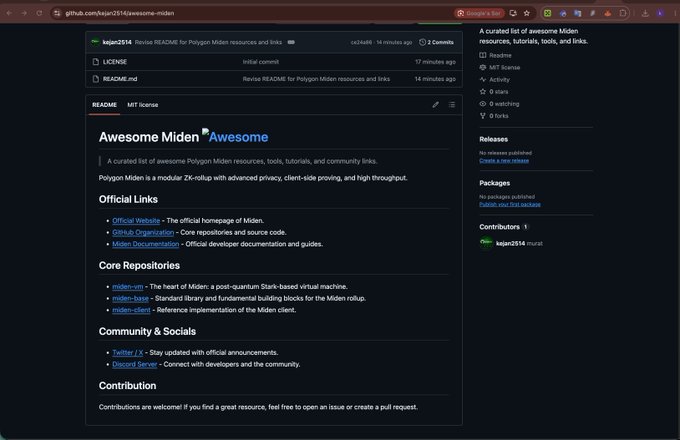Click the eye icon beside 0 watching
The image size is (680, 440).
[483, 104]
